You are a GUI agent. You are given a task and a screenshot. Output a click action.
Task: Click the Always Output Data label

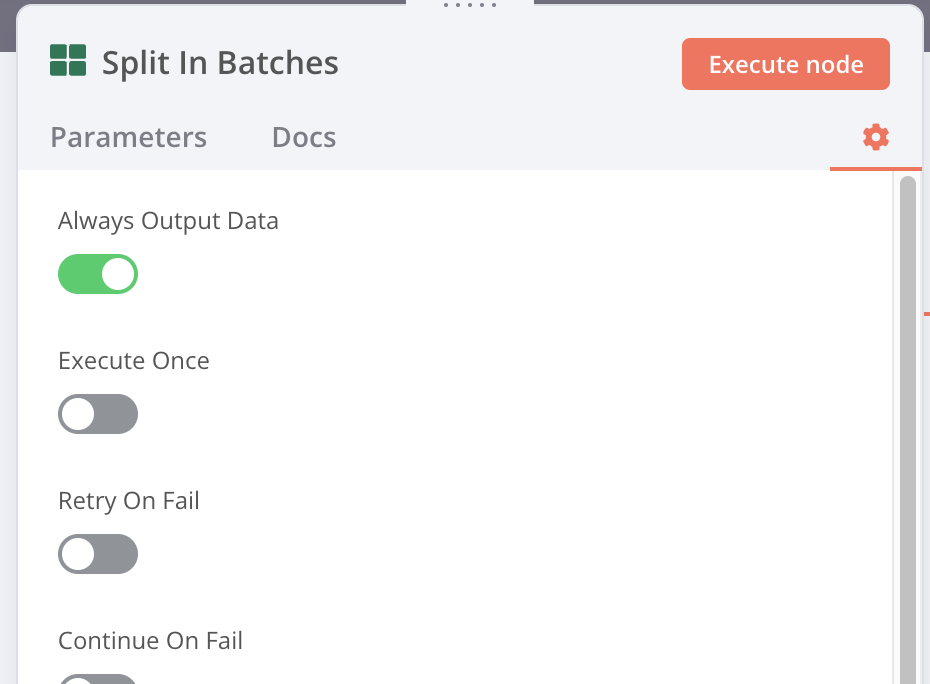click(168, 221)
